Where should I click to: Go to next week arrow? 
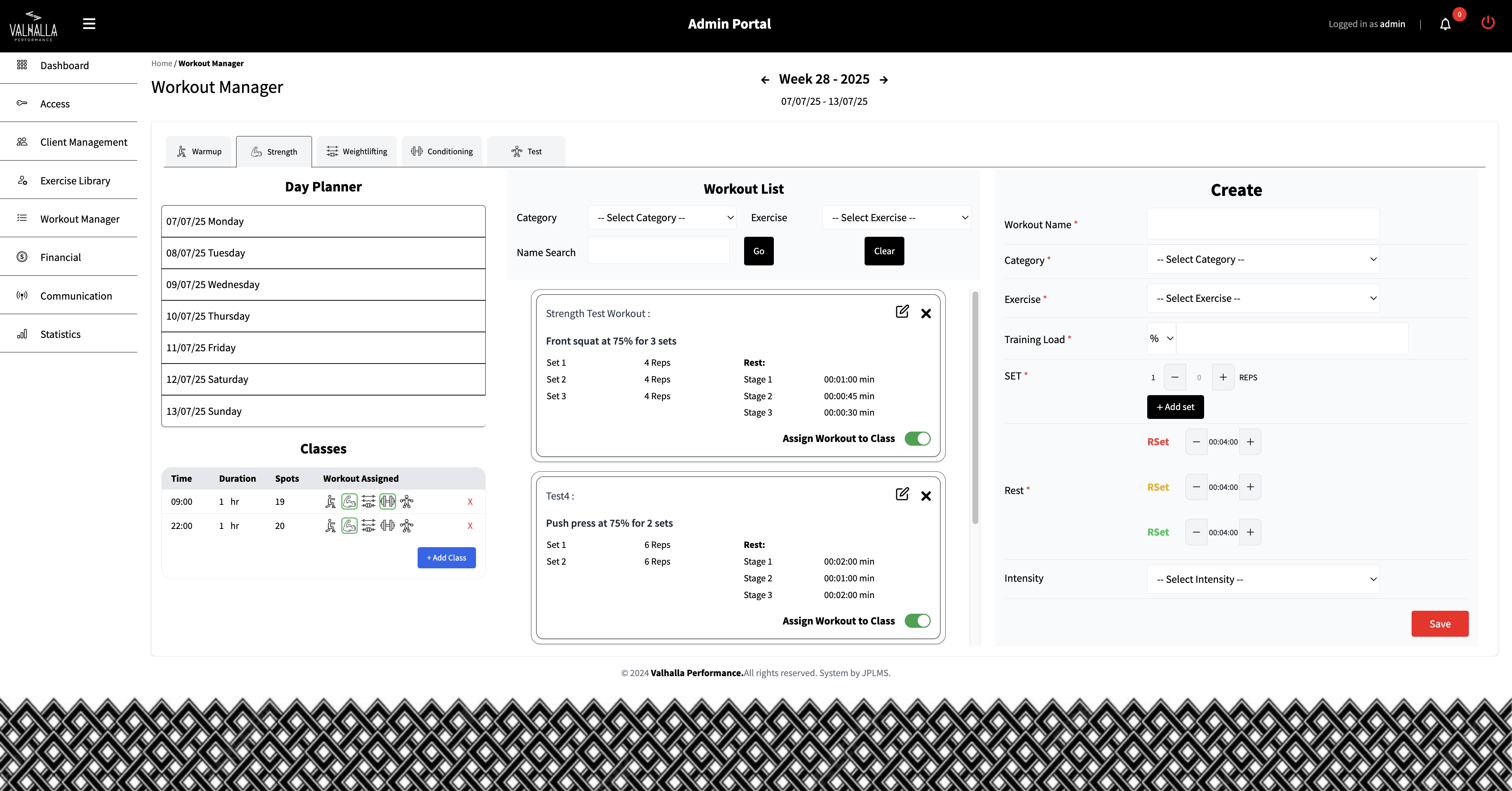click(884, 80)
